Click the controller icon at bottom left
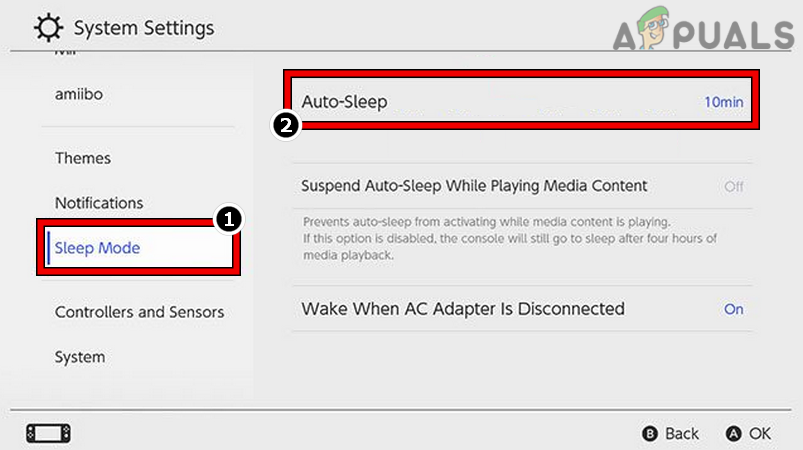The height and width of the screenshot is (450, 803). [x=48, y=433]
